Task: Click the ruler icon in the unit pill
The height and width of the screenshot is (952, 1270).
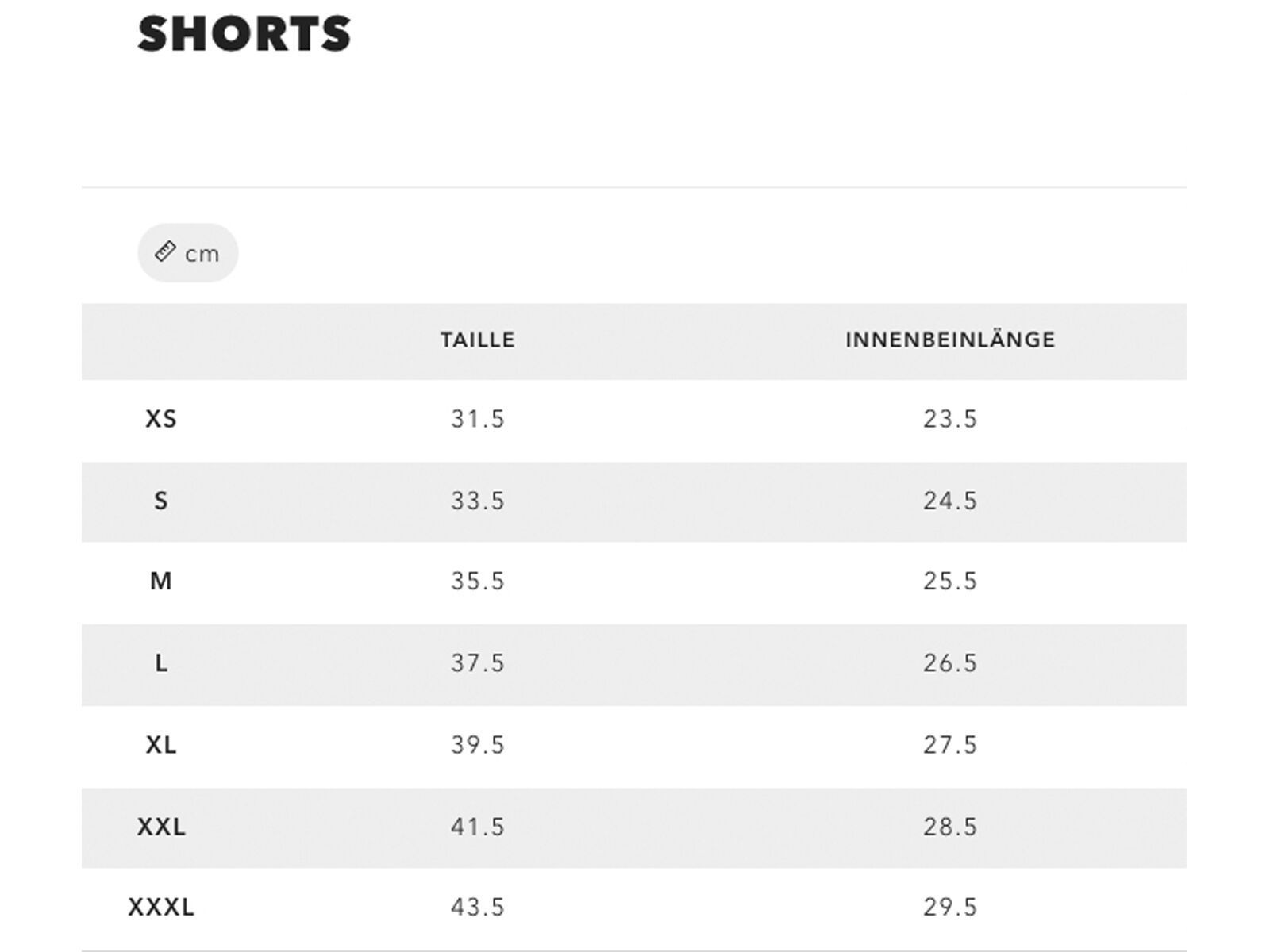Action: [164, 251]
